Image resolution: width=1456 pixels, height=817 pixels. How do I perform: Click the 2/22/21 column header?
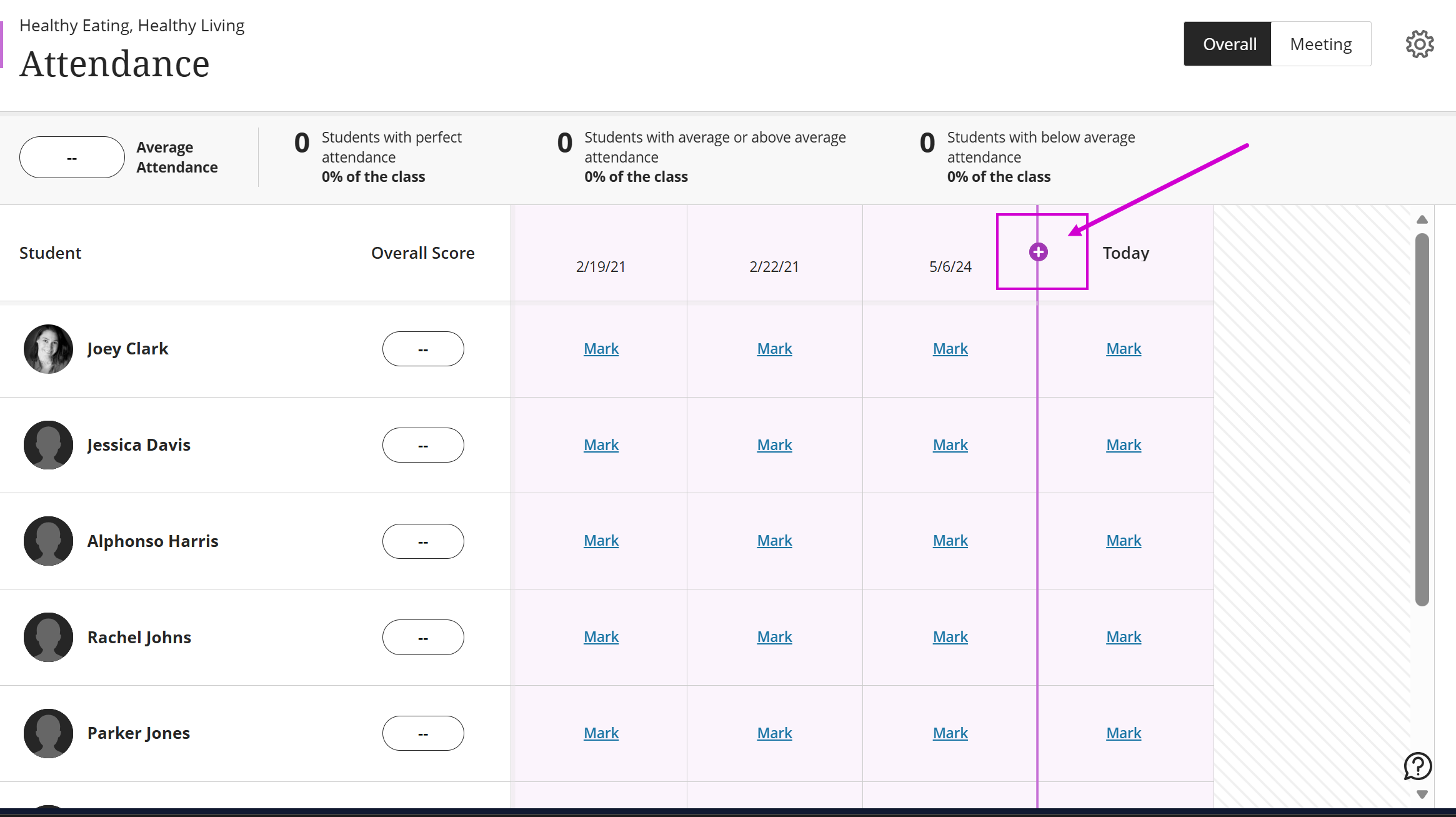[x=774, y=267]
